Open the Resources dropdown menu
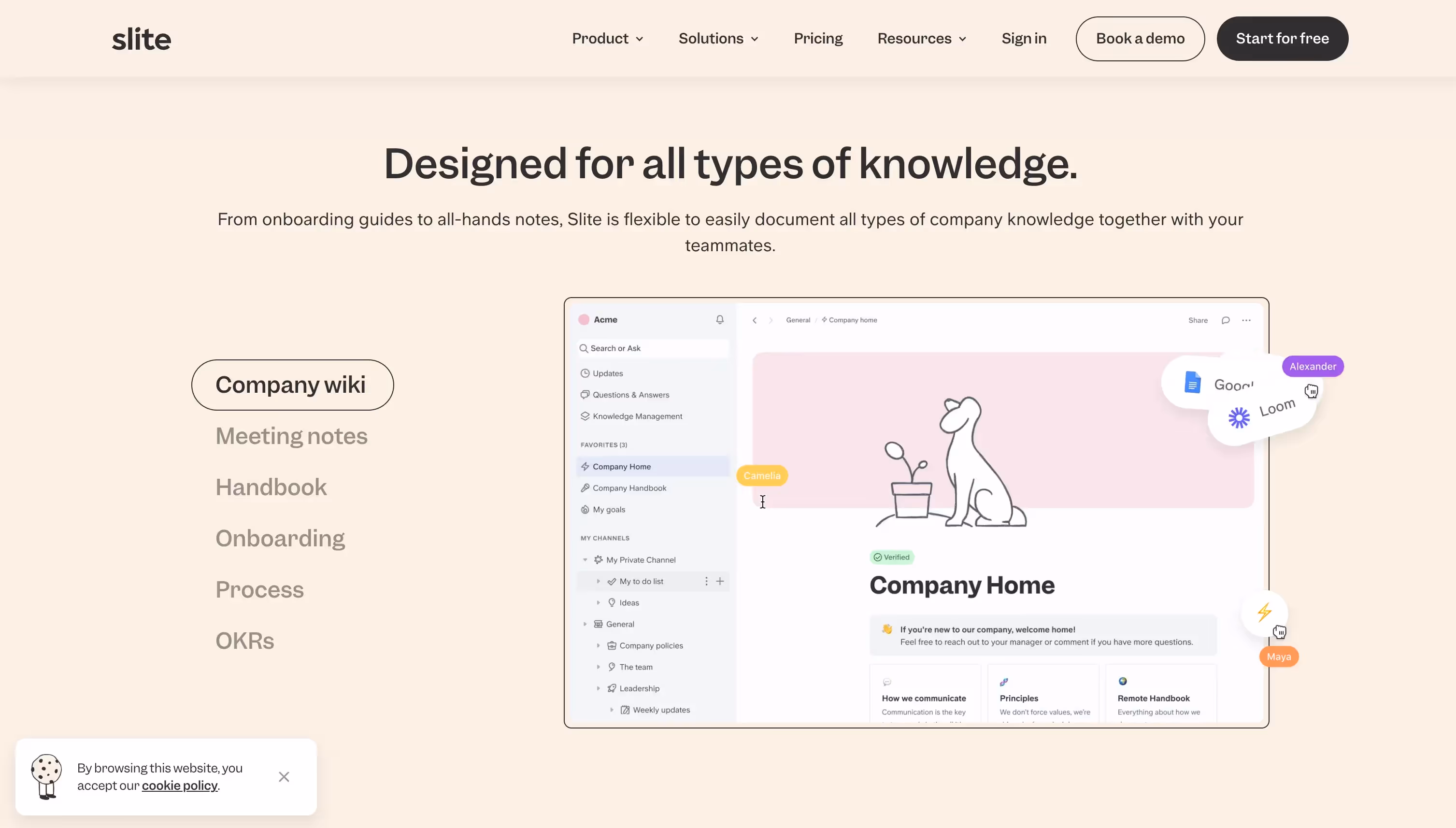The image size is (1456, 828). coord(922,39)
